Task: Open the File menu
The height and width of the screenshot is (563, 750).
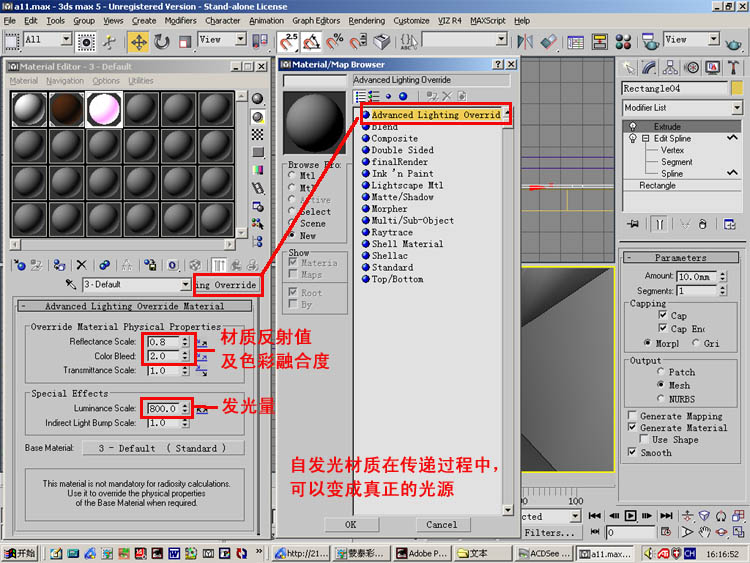Action: [x=10, y=21]
